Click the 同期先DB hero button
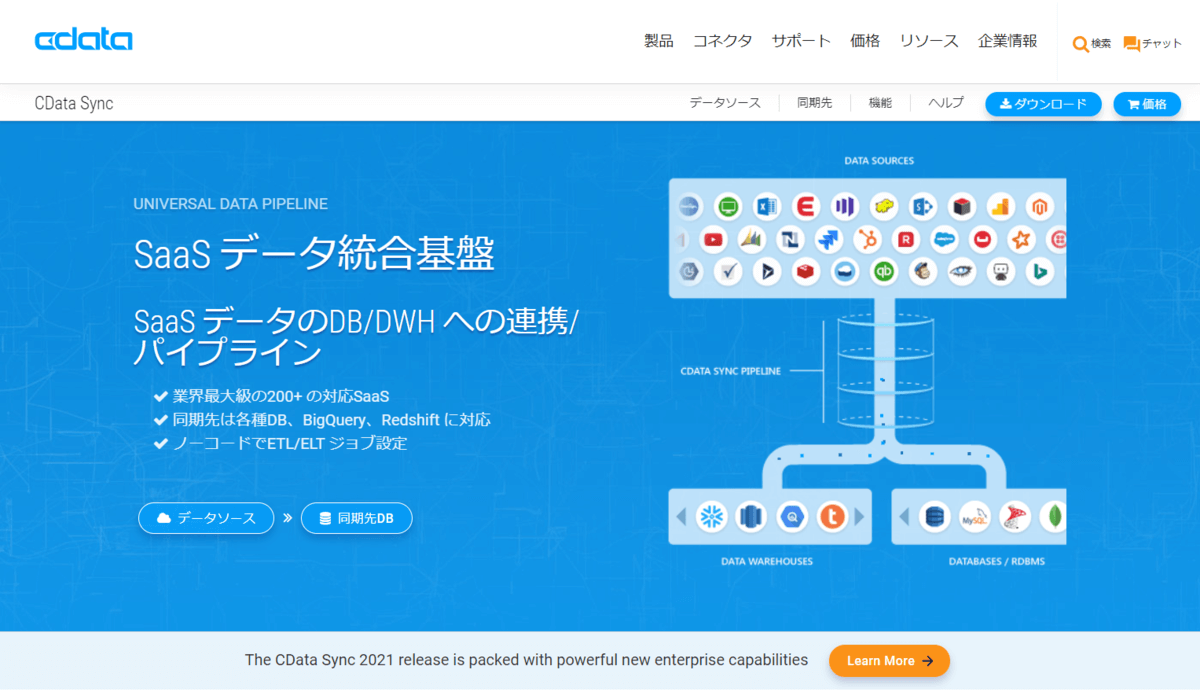 [356, 518]
